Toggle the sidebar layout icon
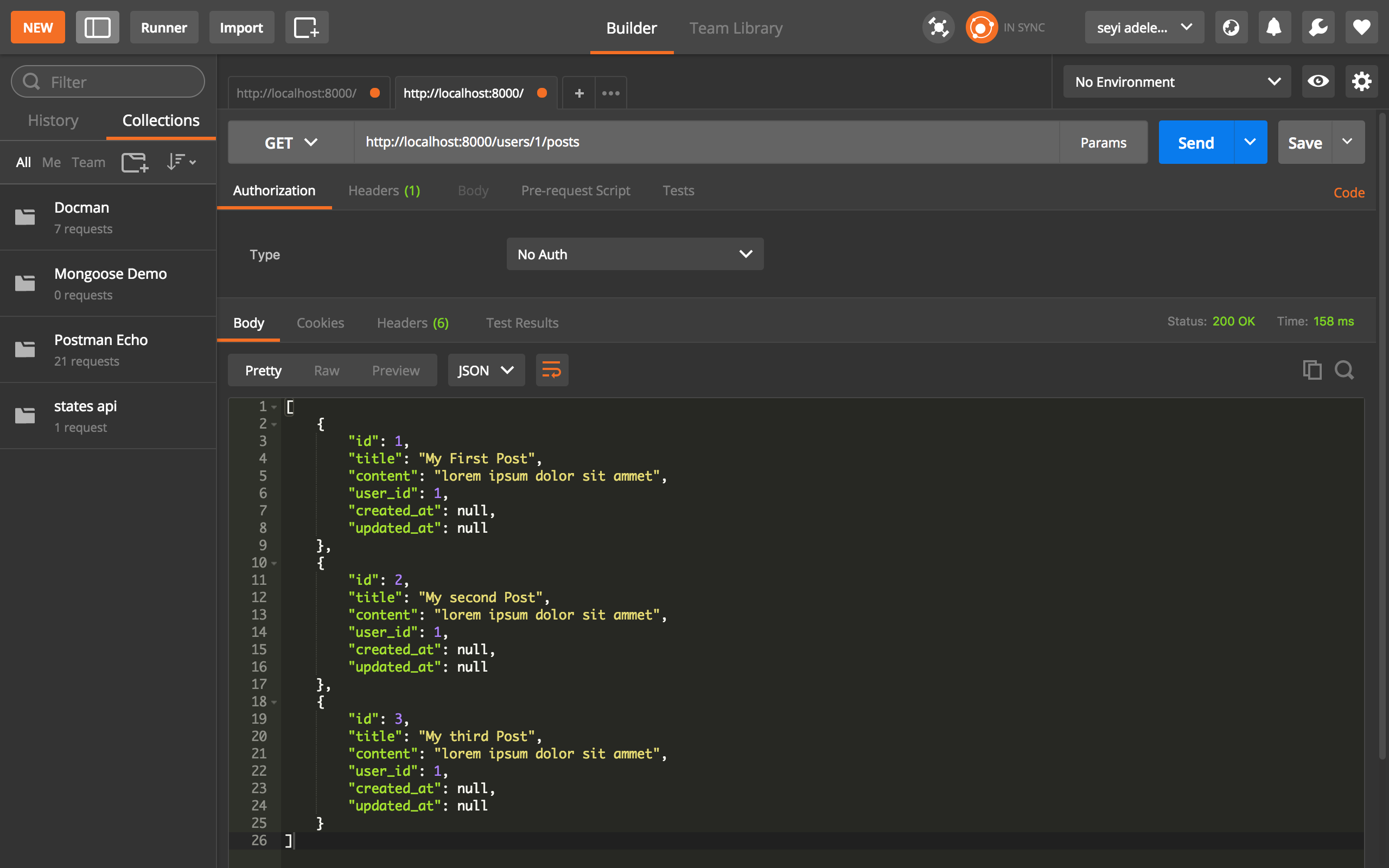Screen dimensions: 1389x868 pos(98,28)
